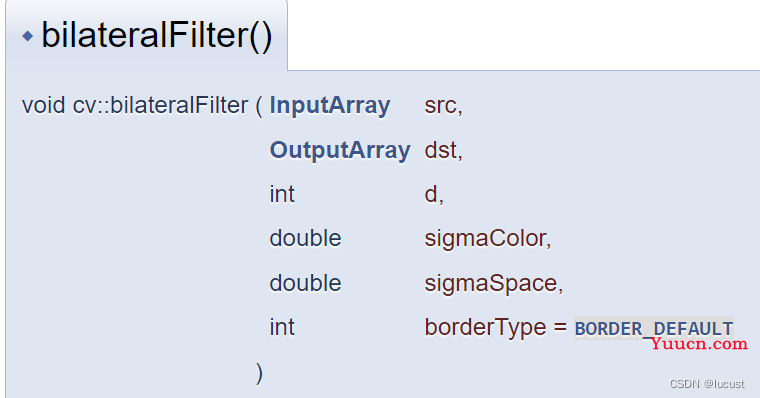The height and width of the screenshot is (398, 760).
Task: Select the dst parameter name
Action: click(x=440, y=150)
